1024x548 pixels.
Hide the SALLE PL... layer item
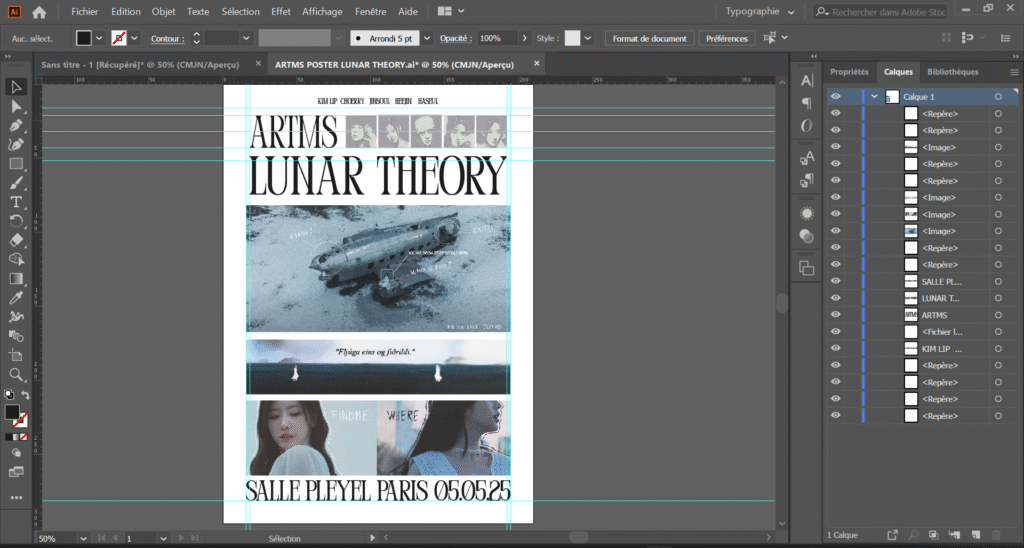tap(836, 281)
